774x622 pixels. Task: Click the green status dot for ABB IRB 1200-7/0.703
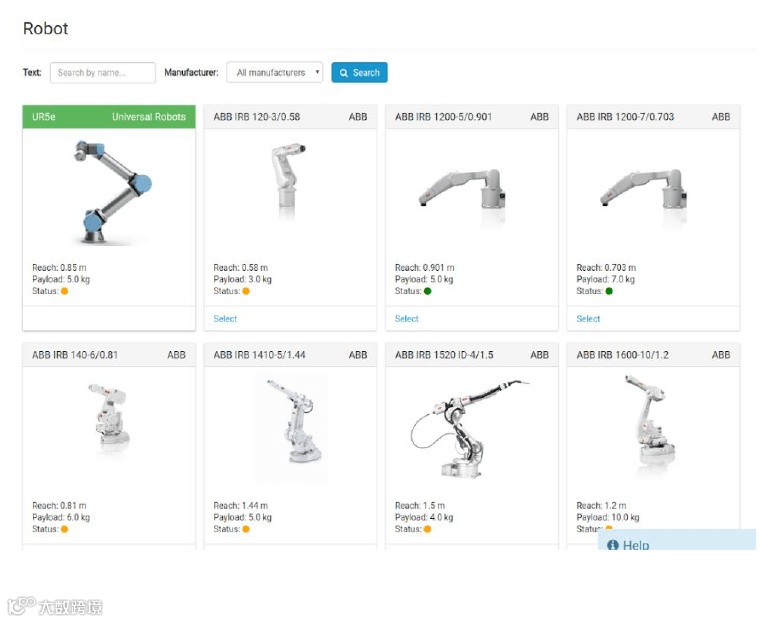tap(609, 291)
